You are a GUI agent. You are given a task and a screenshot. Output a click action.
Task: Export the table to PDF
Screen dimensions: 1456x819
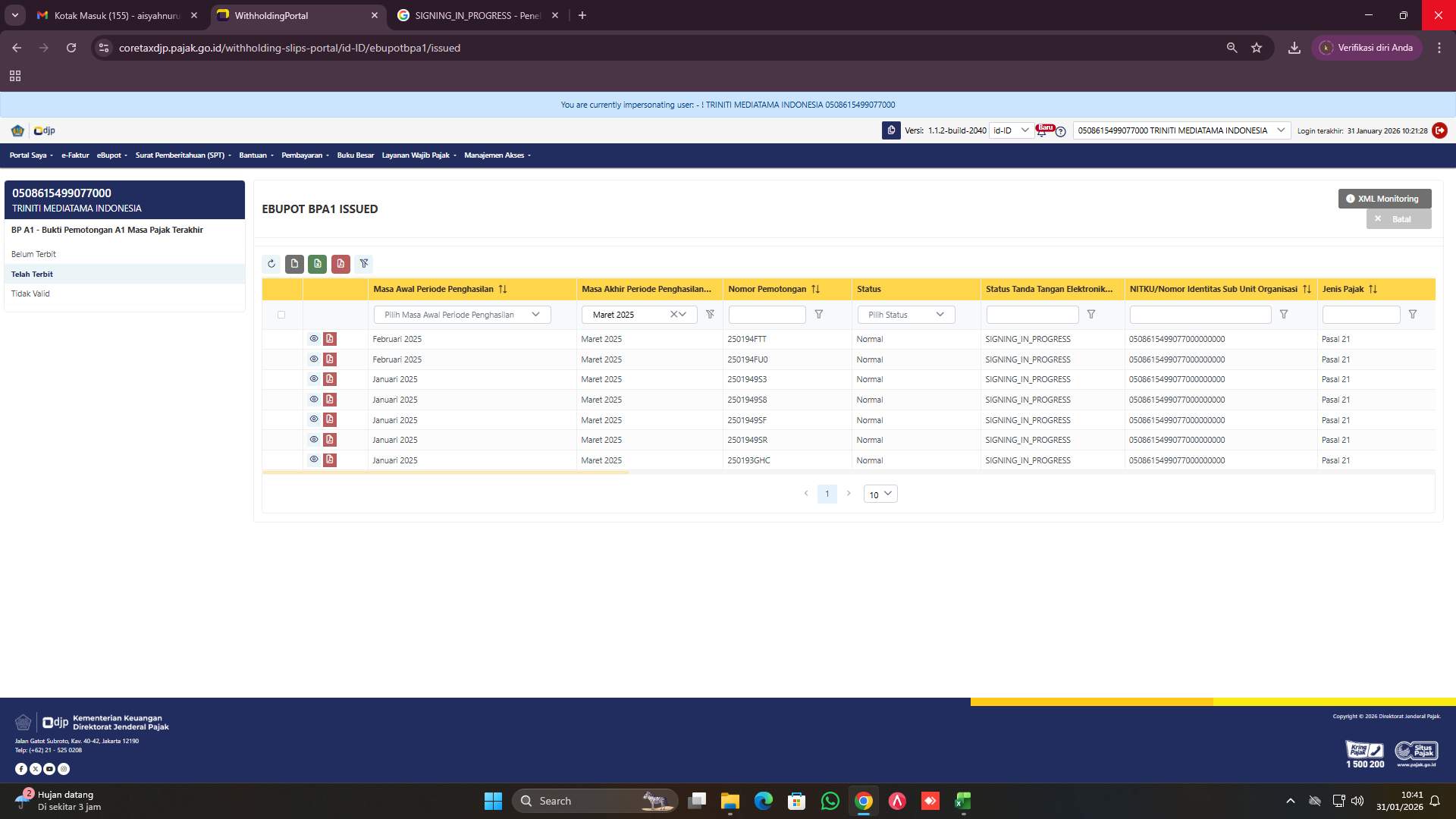click(x=340, y=264)
